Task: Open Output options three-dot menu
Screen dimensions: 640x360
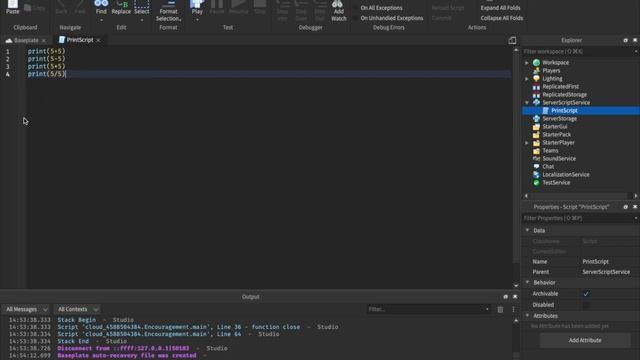Action: pyautogui.click(x=513, y=309)
